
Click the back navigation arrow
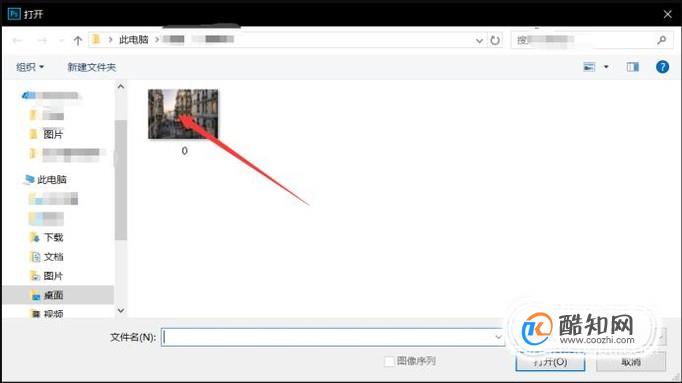click(x=17, y=40)
